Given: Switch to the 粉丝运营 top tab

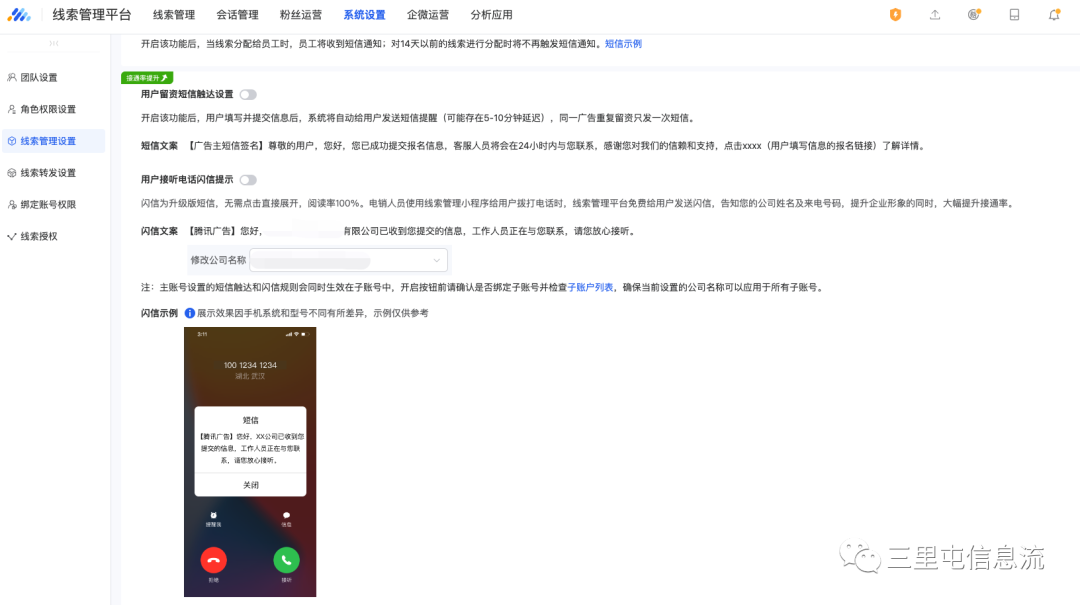Looking at the screenshot, I should 300,15.
